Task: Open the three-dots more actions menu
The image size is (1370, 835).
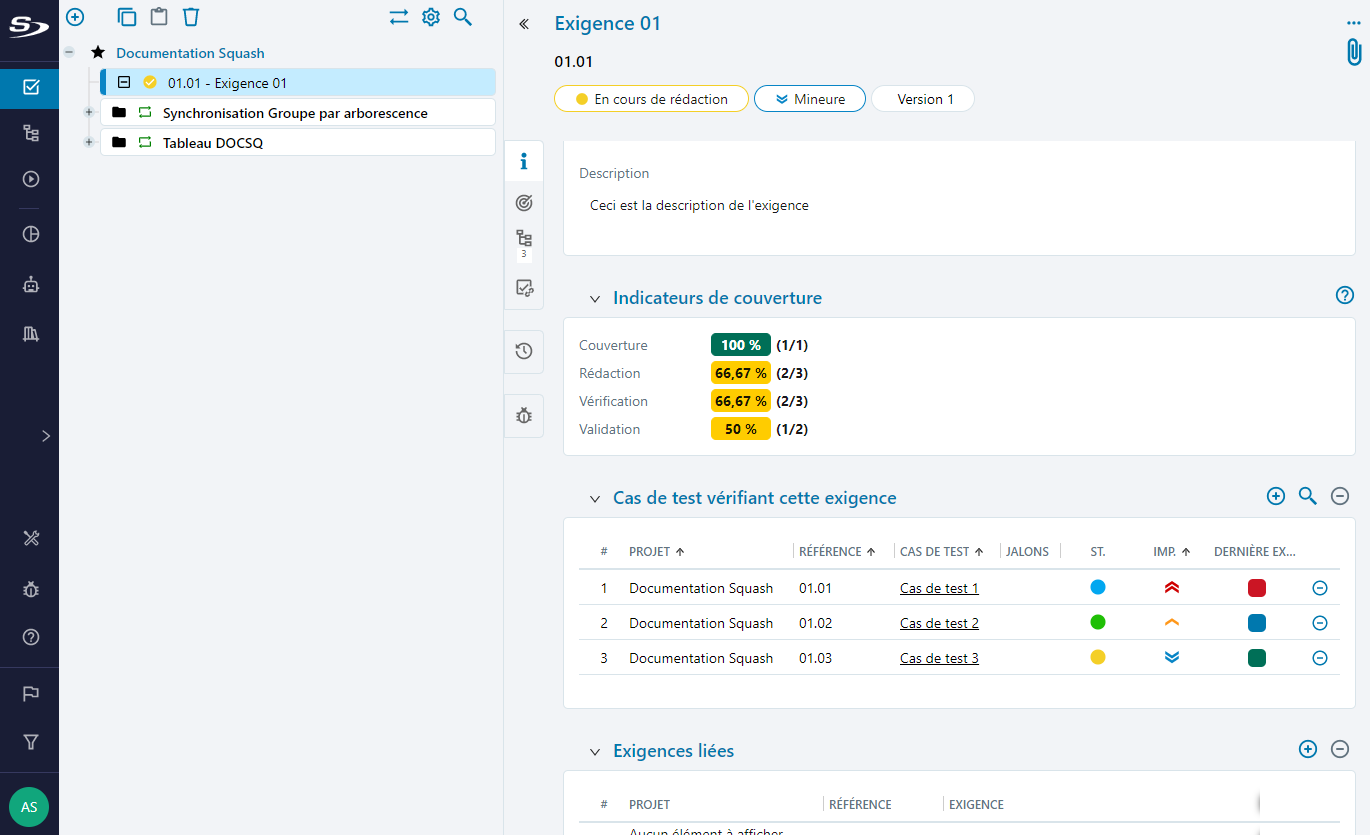Action: 1354,23
